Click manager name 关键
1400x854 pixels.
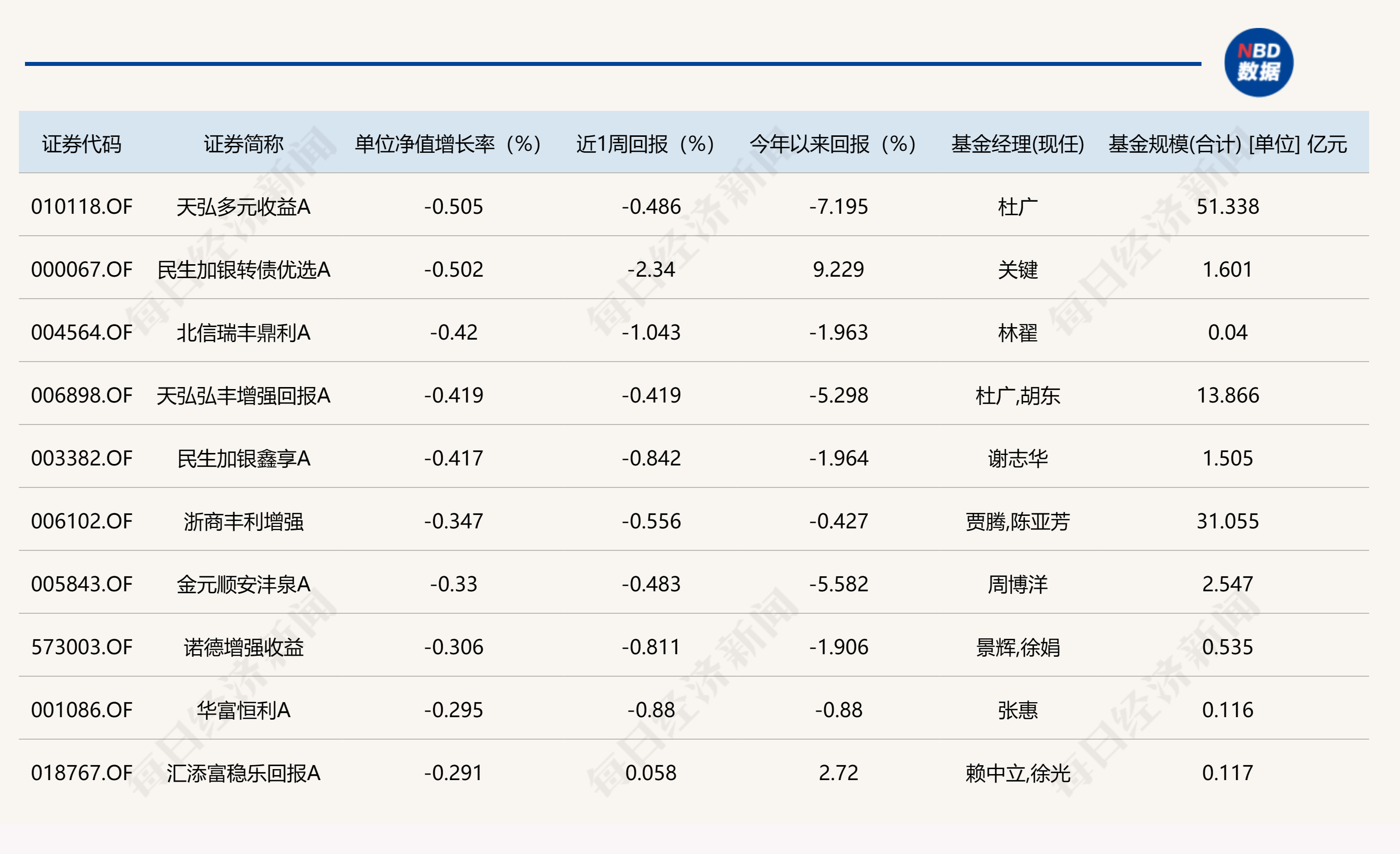point(1018,270)
